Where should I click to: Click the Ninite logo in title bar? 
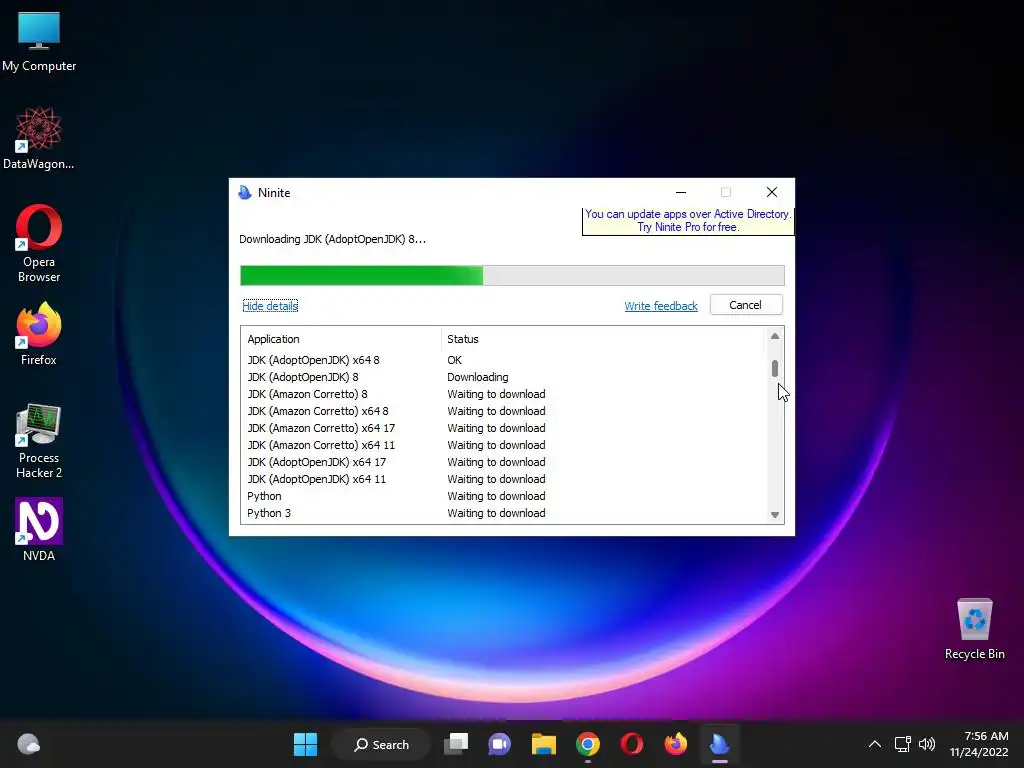pos(245,193)
